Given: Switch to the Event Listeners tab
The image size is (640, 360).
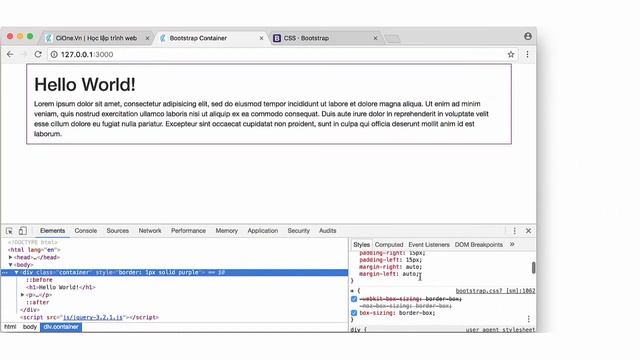Looking at the screenshot, I should click(429, 244).
